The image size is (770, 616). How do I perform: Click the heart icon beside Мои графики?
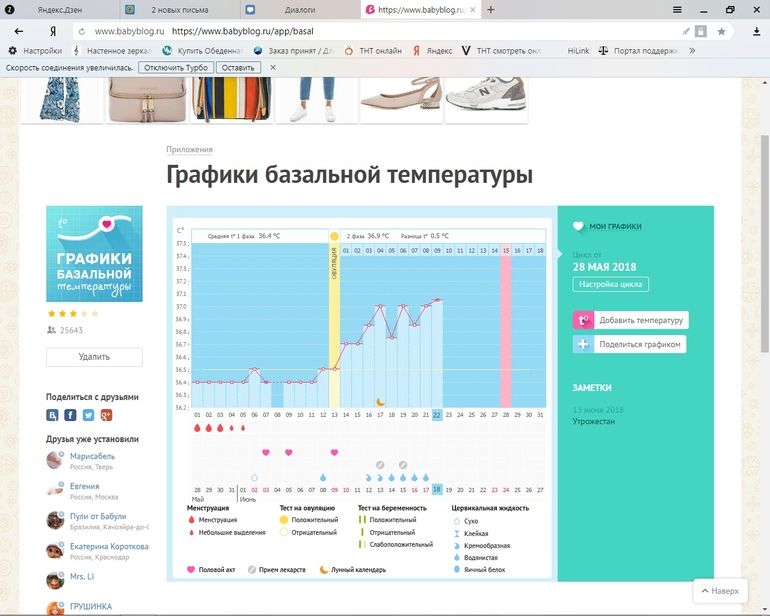(578, 227)
